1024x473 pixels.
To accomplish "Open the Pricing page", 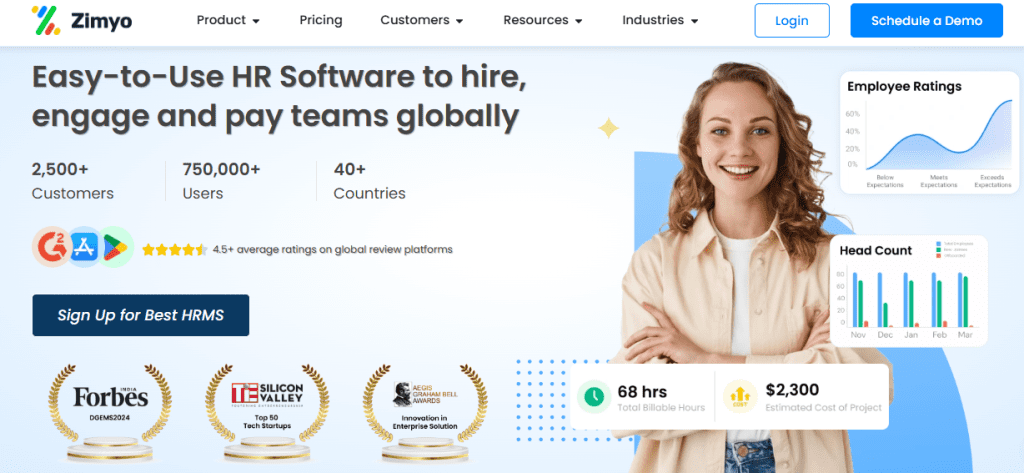I will coord(321,20).
